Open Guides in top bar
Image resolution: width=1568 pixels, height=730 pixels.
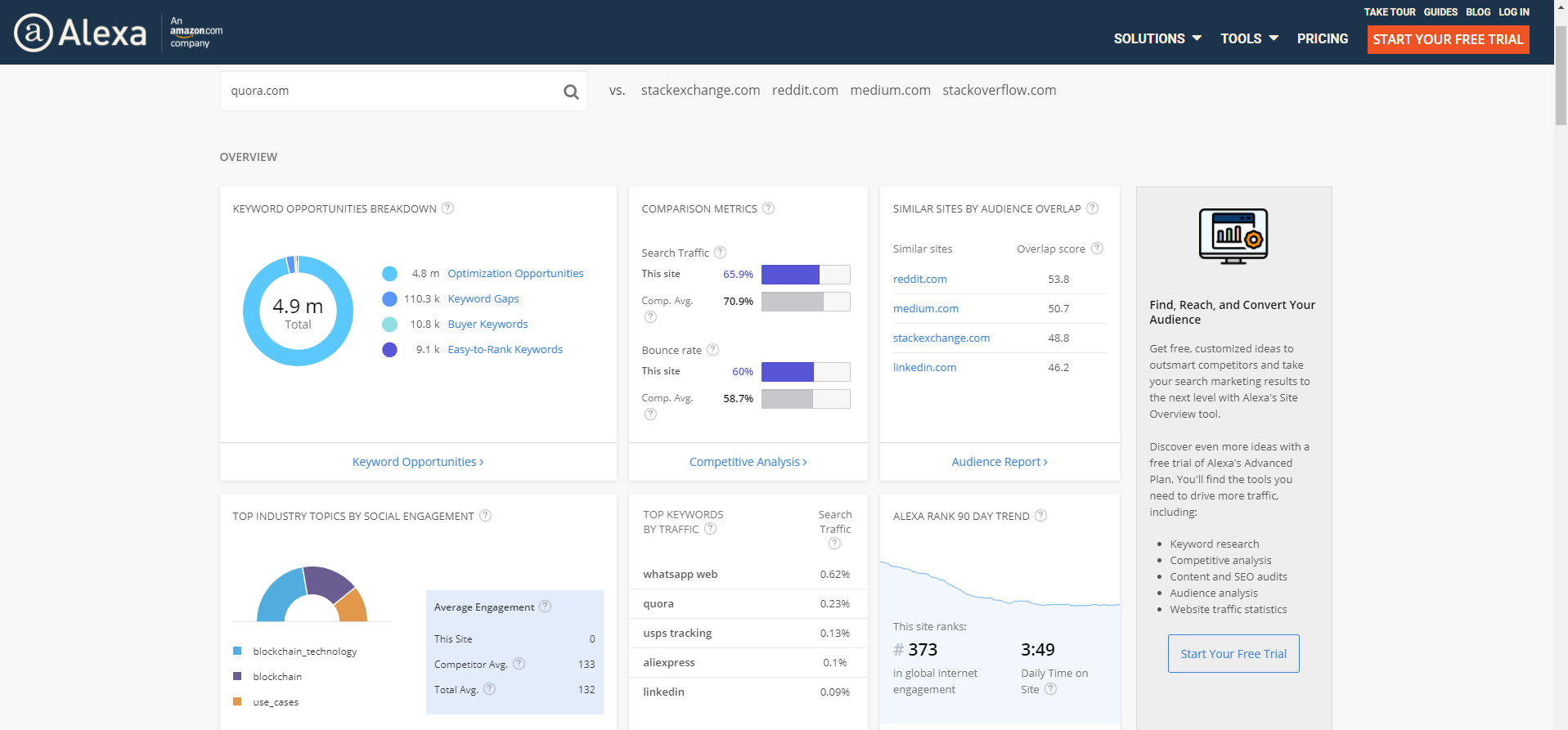click(x=1440, y=12)
